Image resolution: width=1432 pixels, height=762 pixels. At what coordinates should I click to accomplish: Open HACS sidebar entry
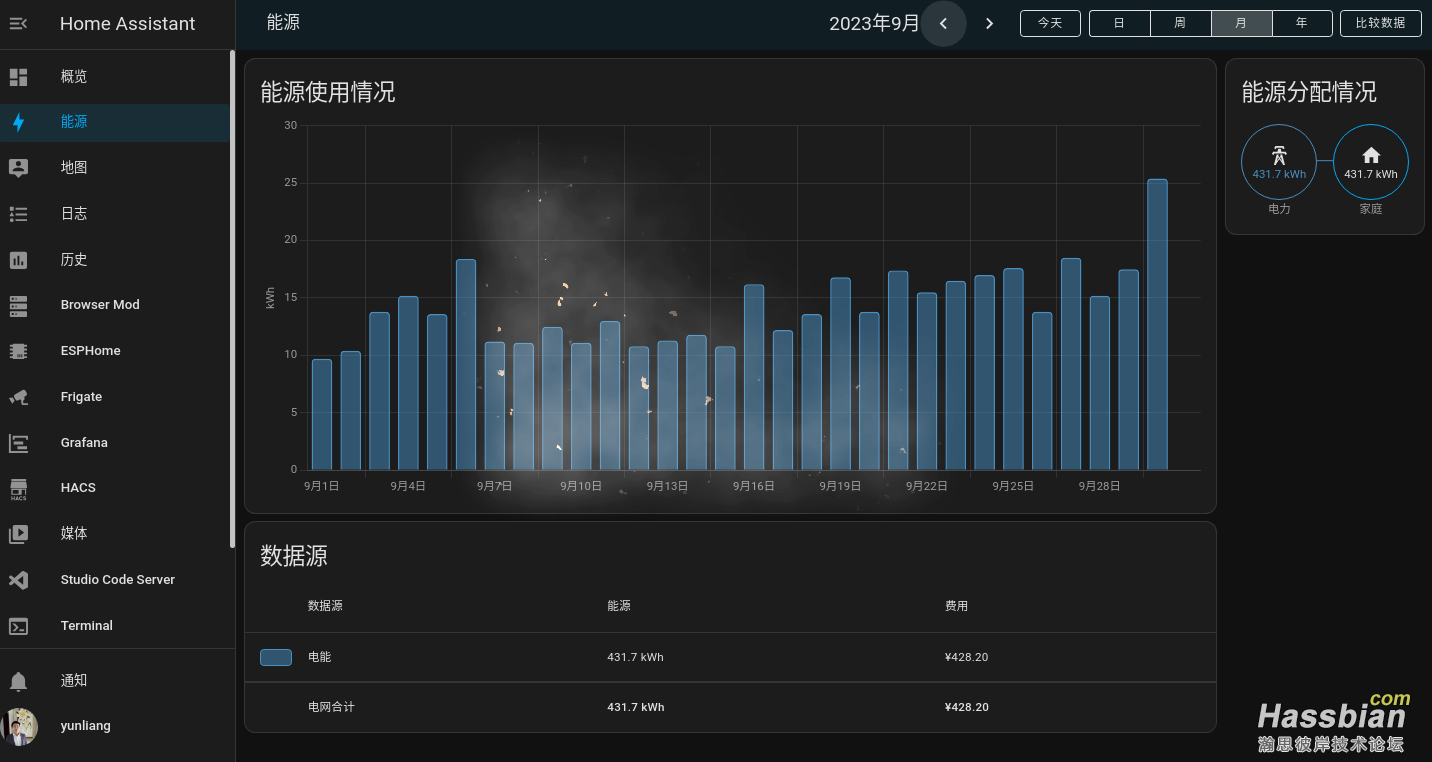click(115, 488)
